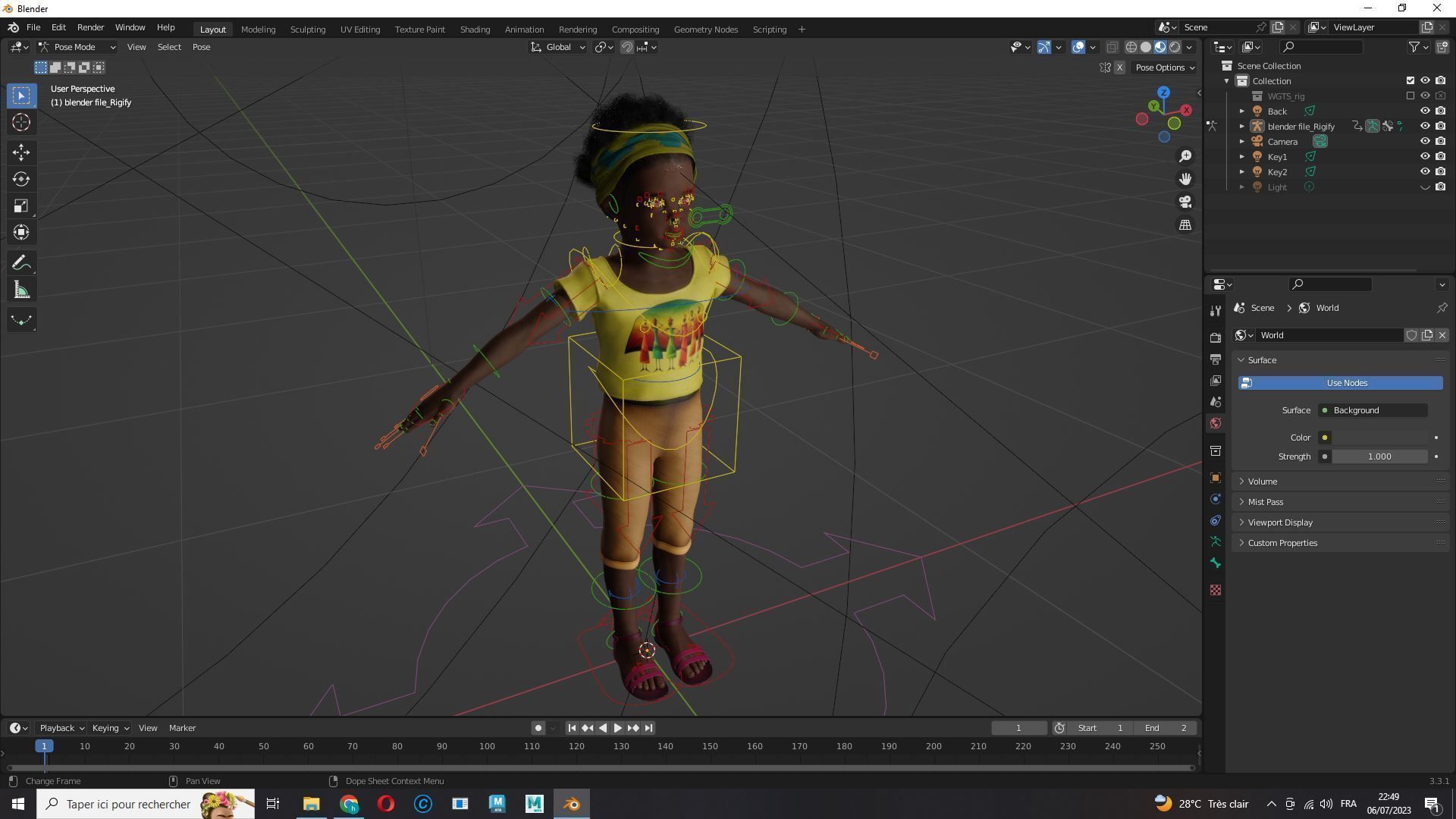
Task: Select the Annotate pencil tool
Action: tap(21, 263)
